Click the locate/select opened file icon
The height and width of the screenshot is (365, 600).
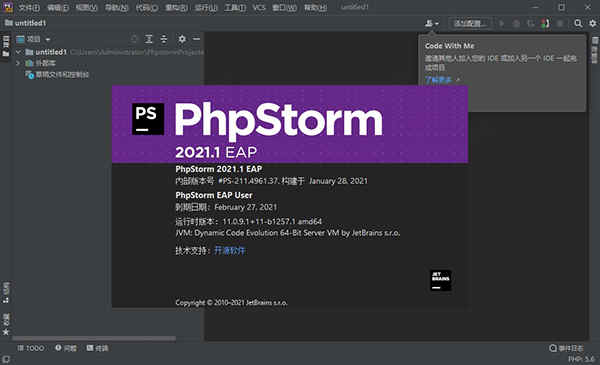134,39
